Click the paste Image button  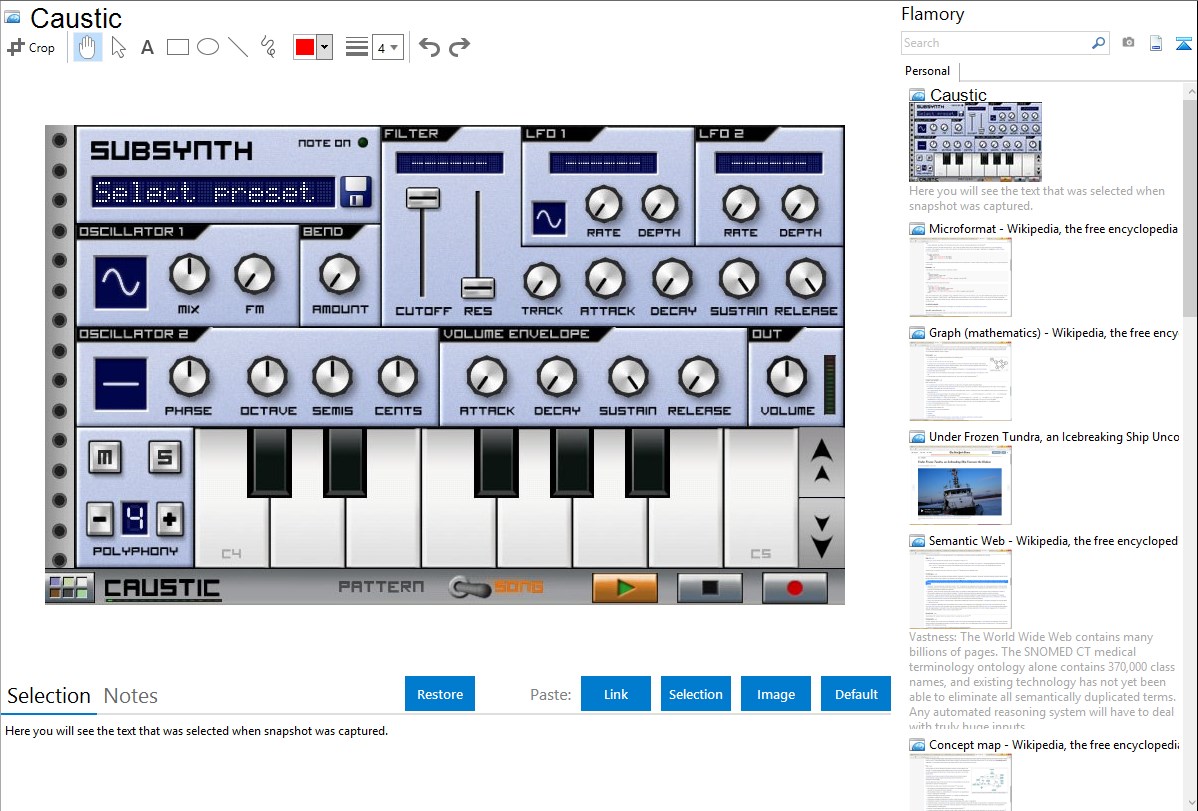(776, 694)
